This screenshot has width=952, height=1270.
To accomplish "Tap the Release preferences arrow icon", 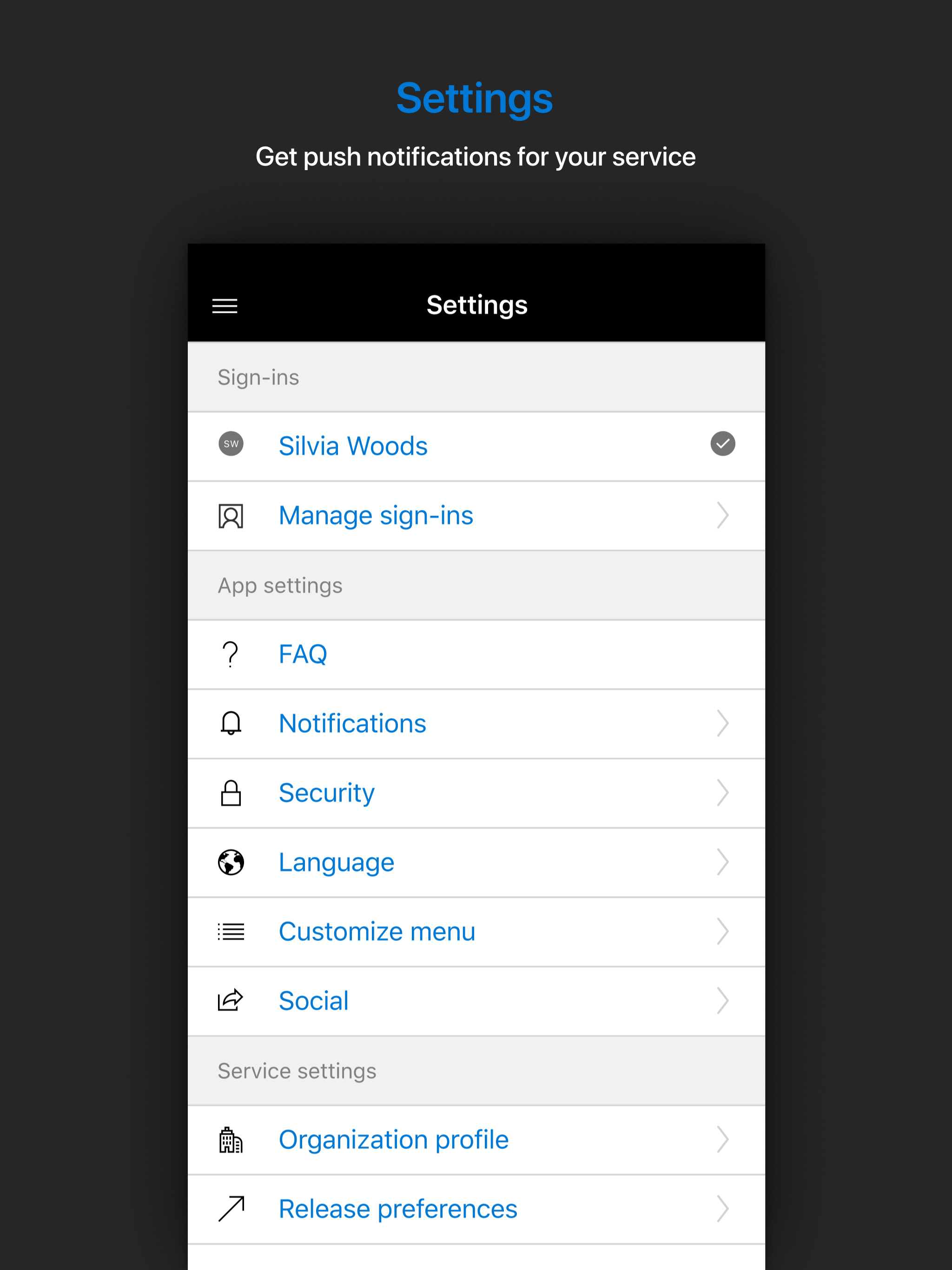I will (231, 1209).
